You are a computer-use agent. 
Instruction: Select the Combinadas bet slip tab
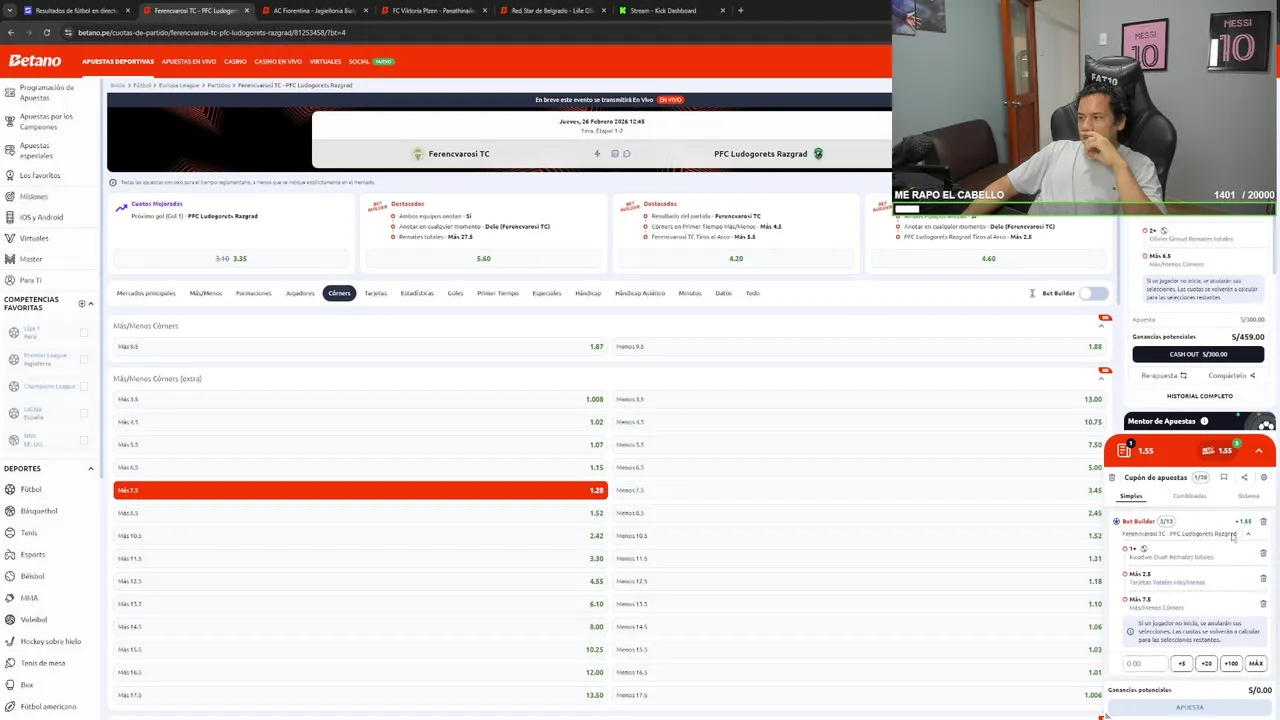click(1189, 496)
